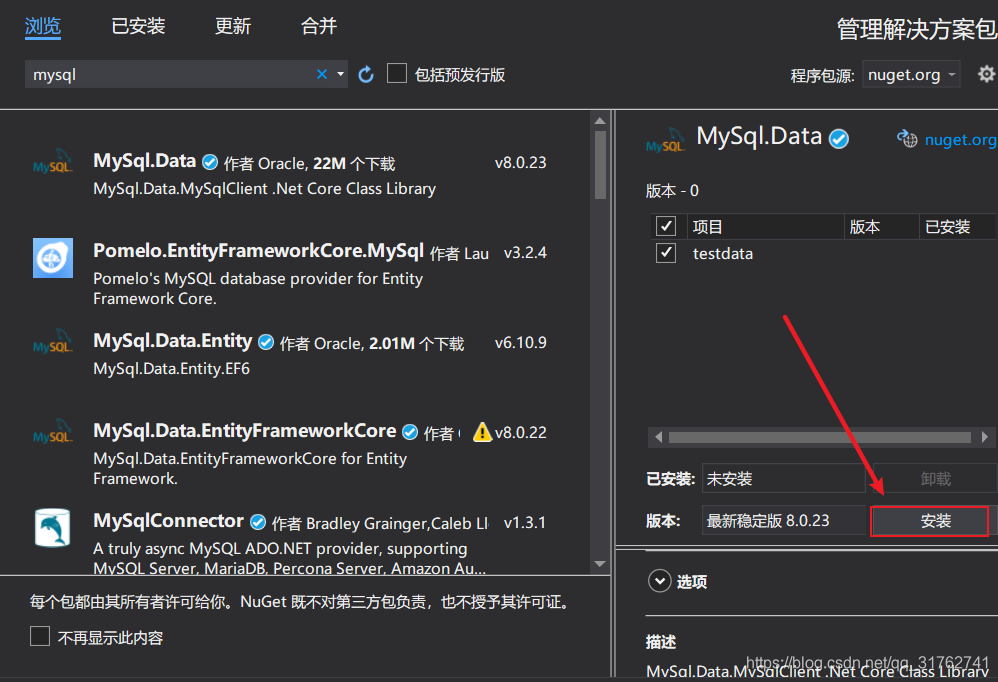Click verified badge next to MySqlConnector
The height and width of the screenshot is (682, 998).
(258, 522)
